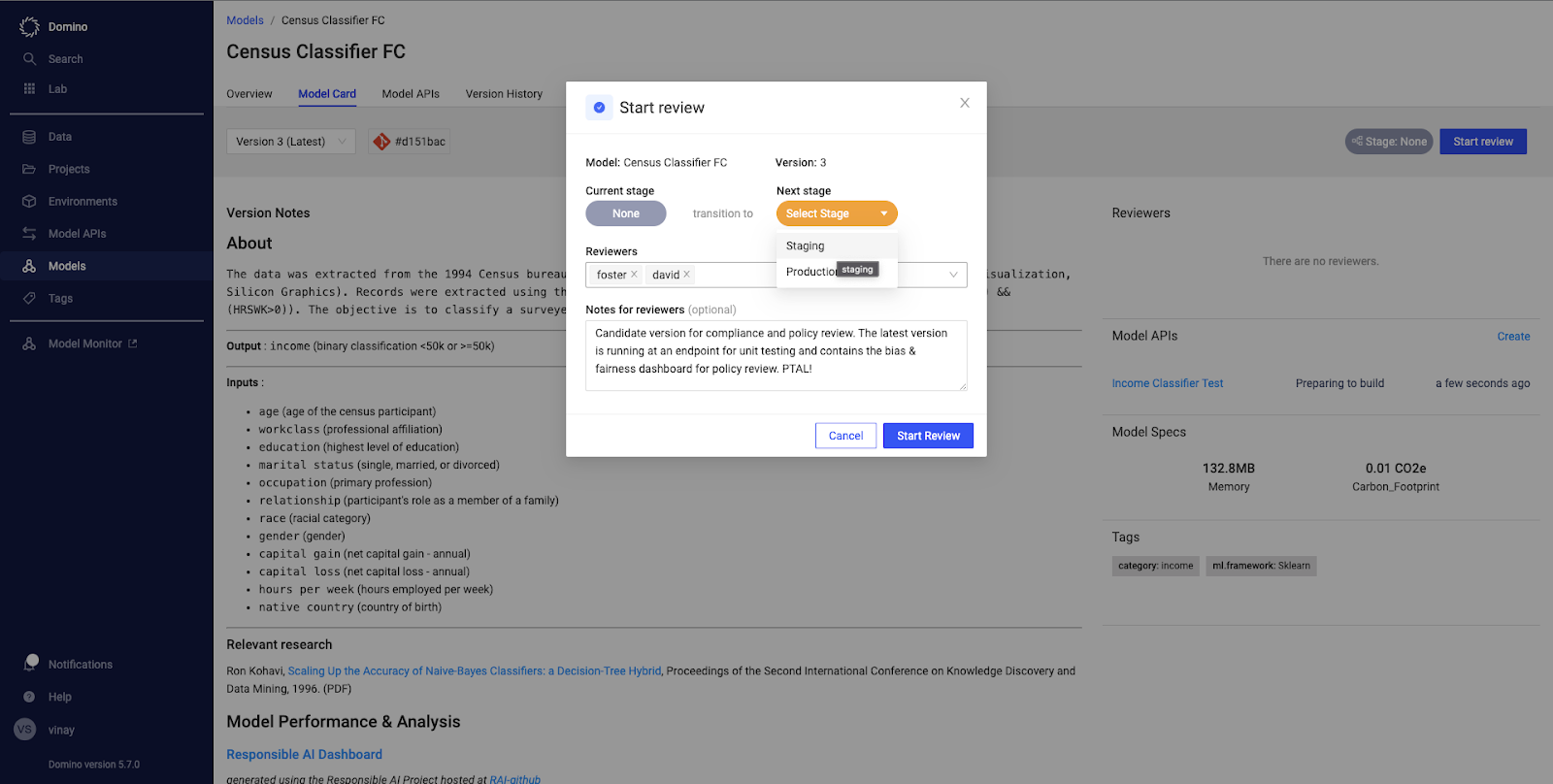This screenshot has height=784, width=1553.
Task: Open the Help question mark icon
Action: (x=29, y=697)
